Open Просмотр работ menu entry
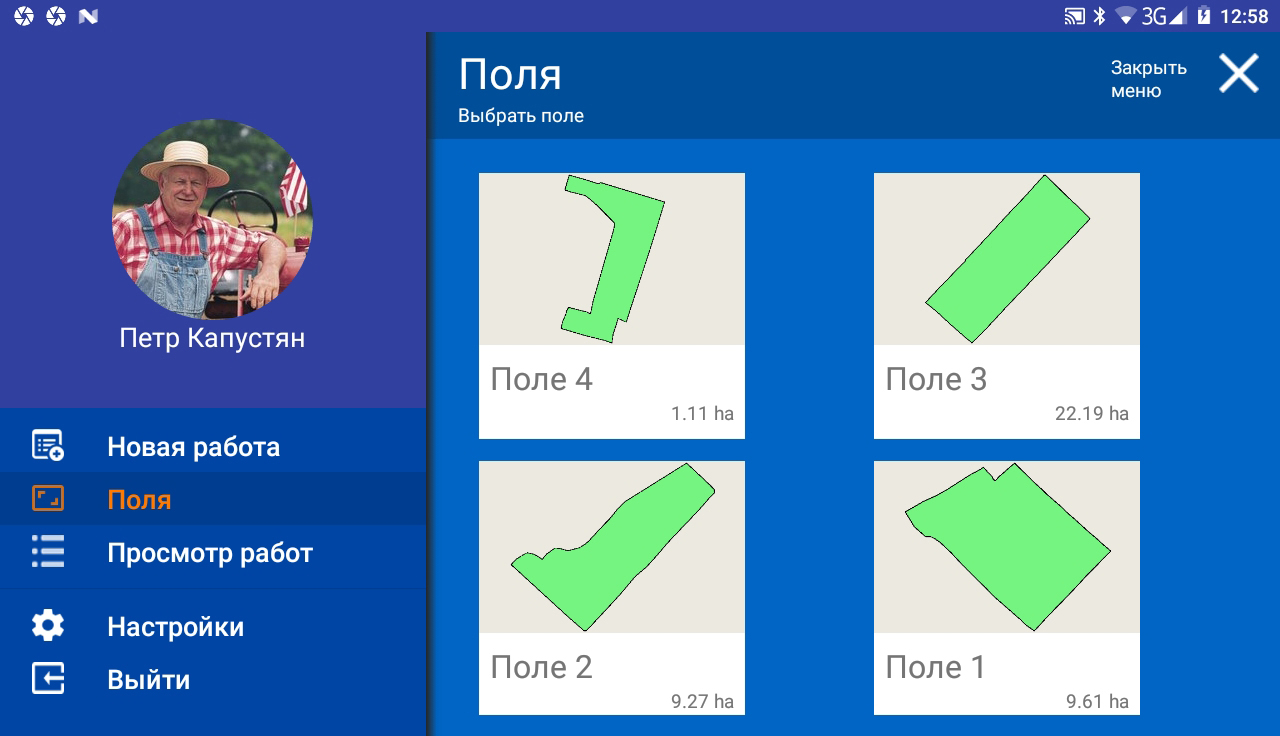Viewport: 1280px width, 736px height. pyautogui.click(x=213, y=552)
